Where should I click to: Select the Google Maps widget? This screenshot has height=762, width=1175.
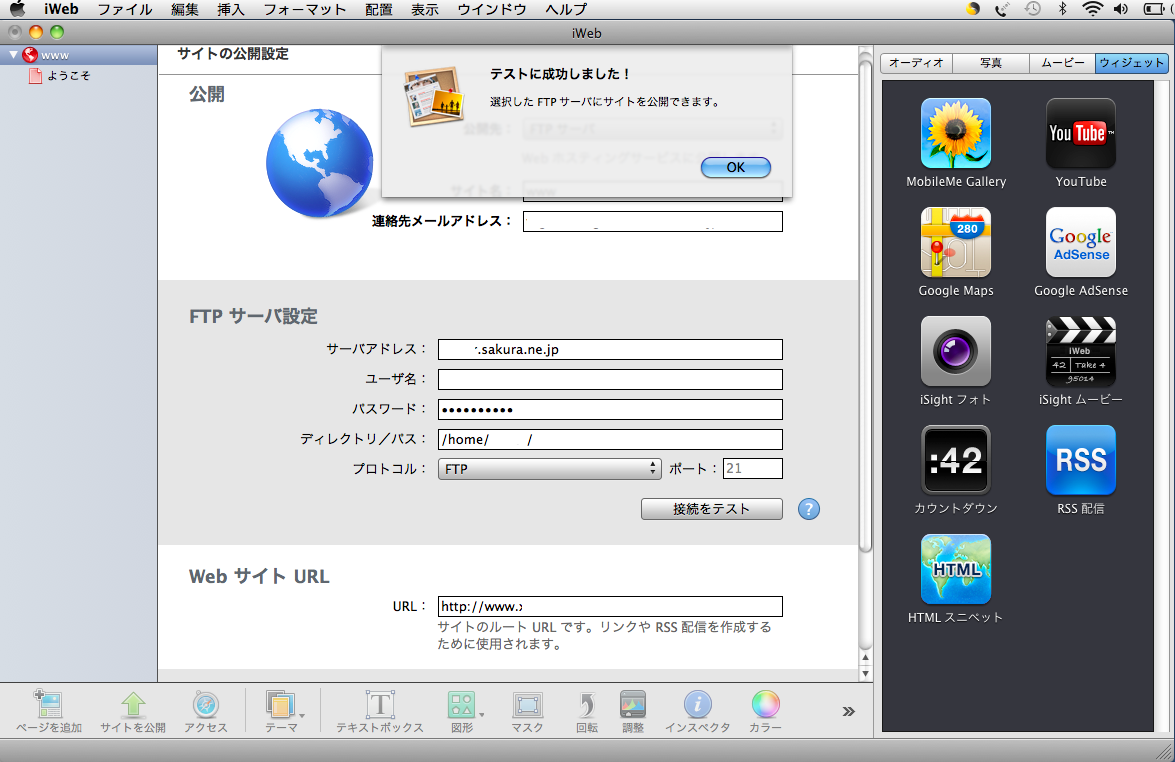click(955, 243)
